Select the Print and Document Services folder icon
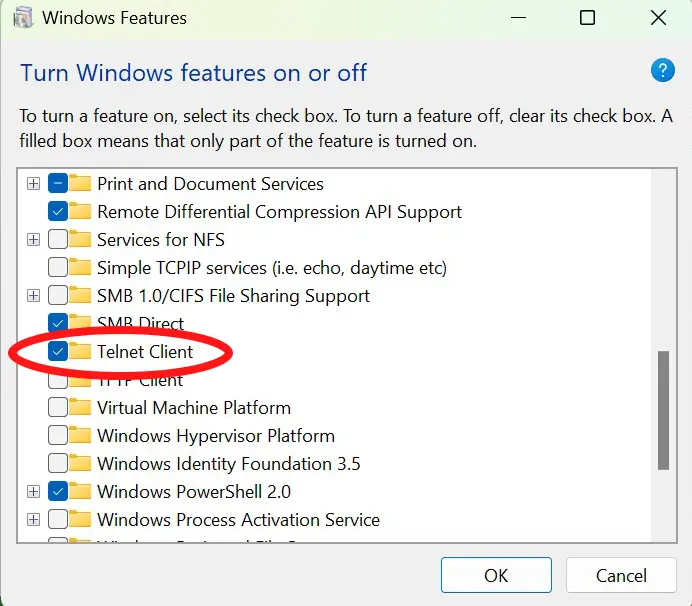692x606 pixels. pyautogui.click(x=80, y=183)
